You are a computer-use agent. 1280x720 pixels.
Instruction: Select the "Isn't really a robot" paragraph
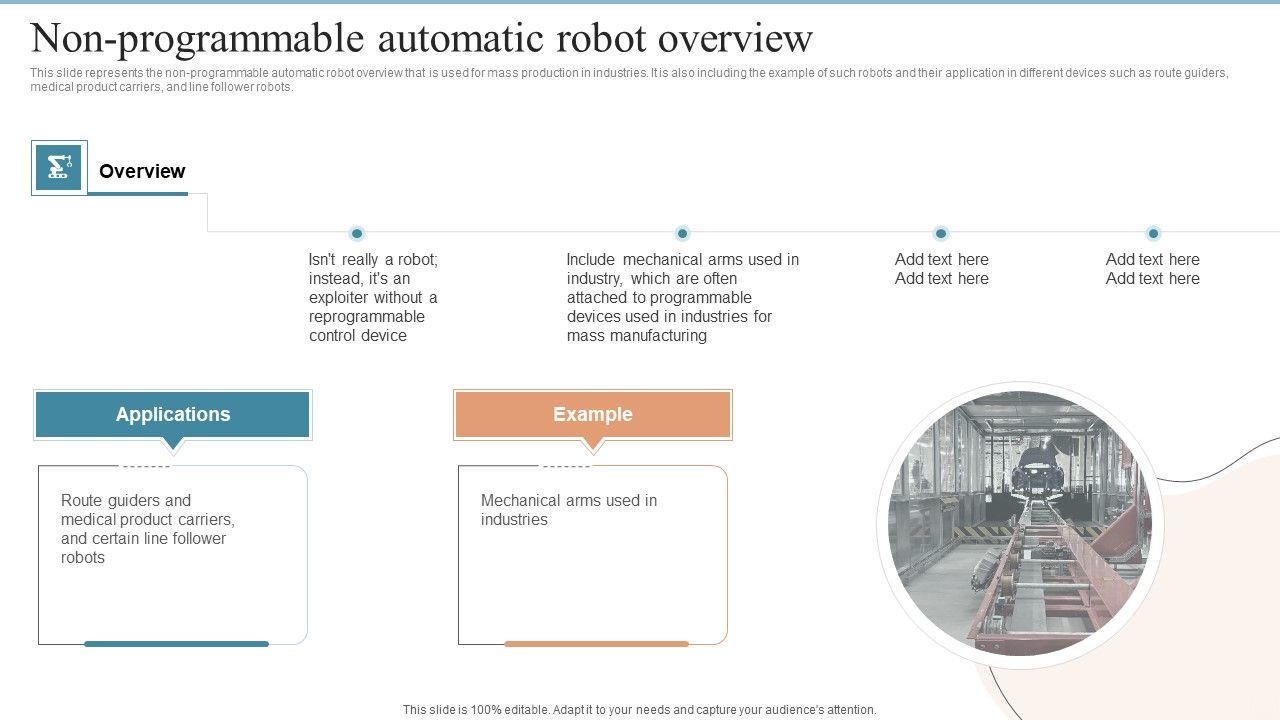[x=373, y=298]
